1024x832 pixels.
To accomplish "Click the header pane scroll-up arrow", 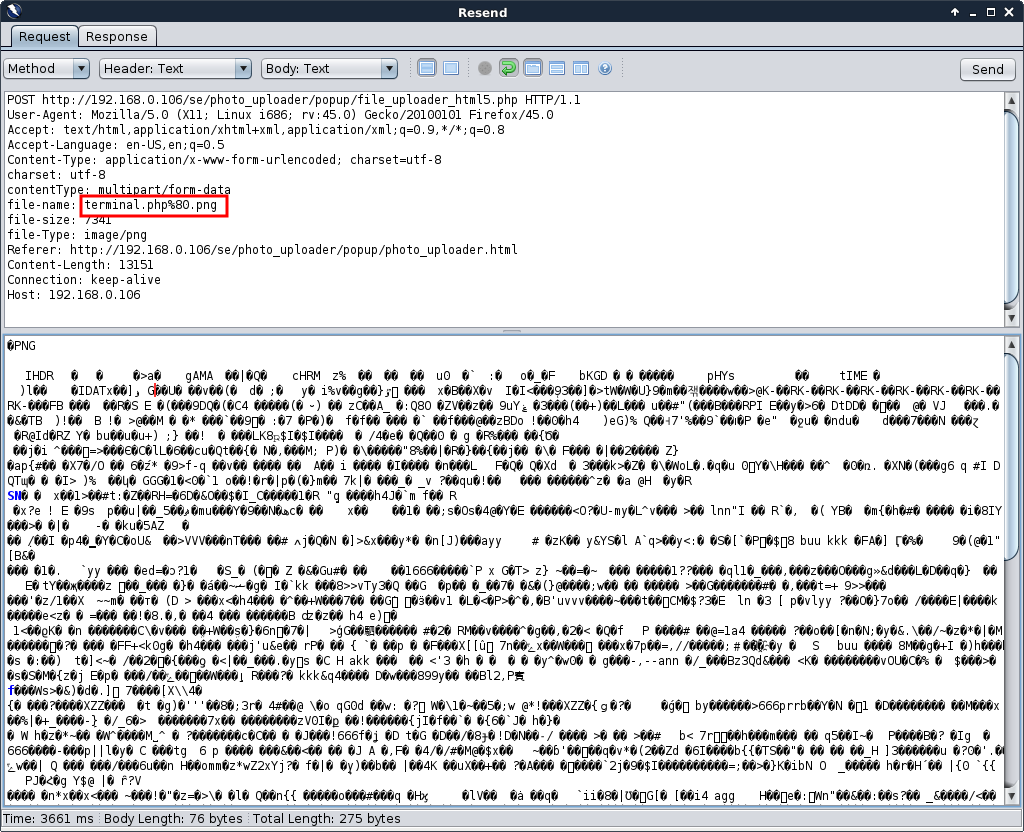I will [x=1011, y=100].
